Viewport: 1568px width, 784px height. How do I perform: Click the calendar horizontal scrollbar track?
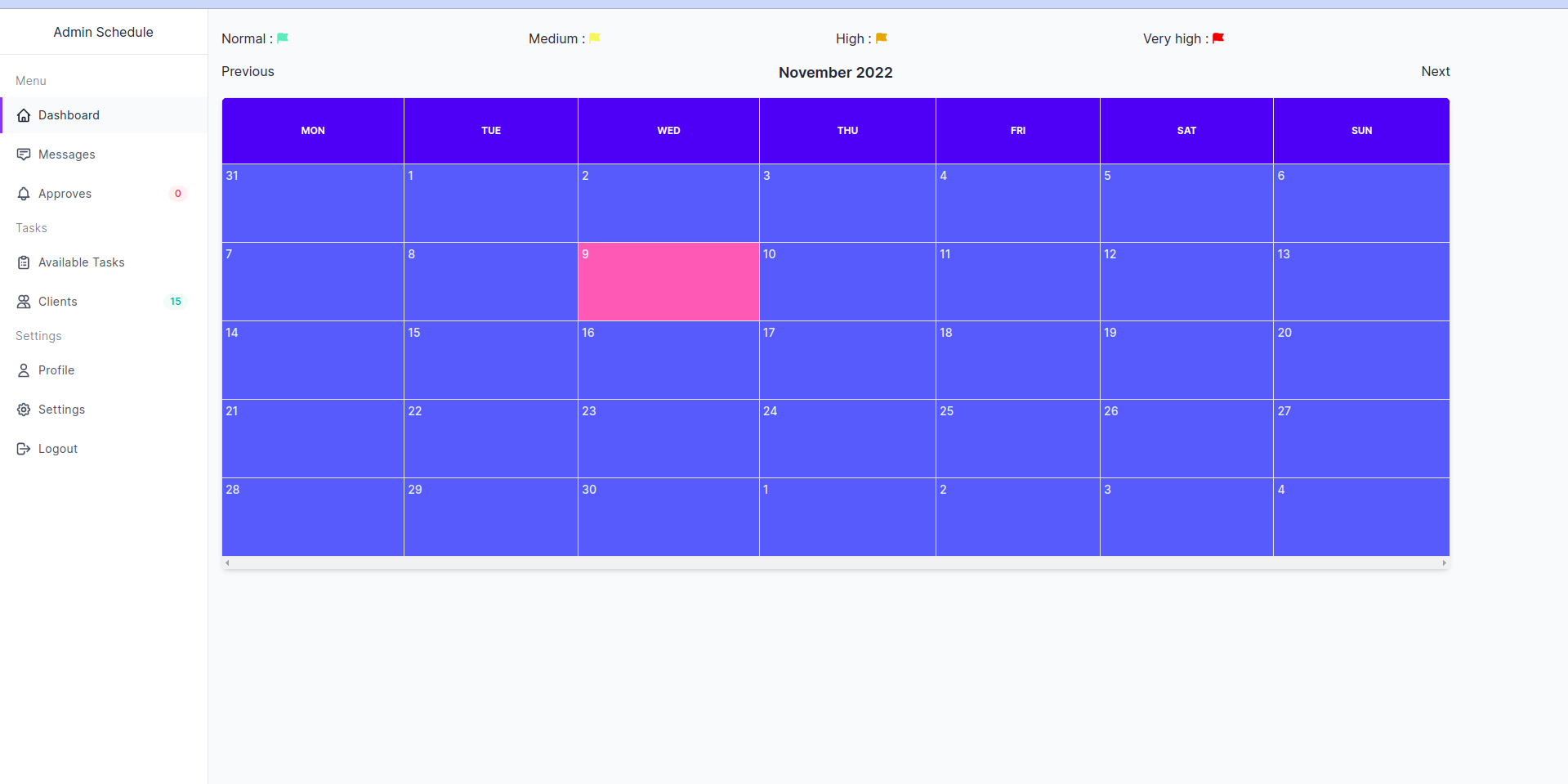pyautogui.click(x=836, y=562)
